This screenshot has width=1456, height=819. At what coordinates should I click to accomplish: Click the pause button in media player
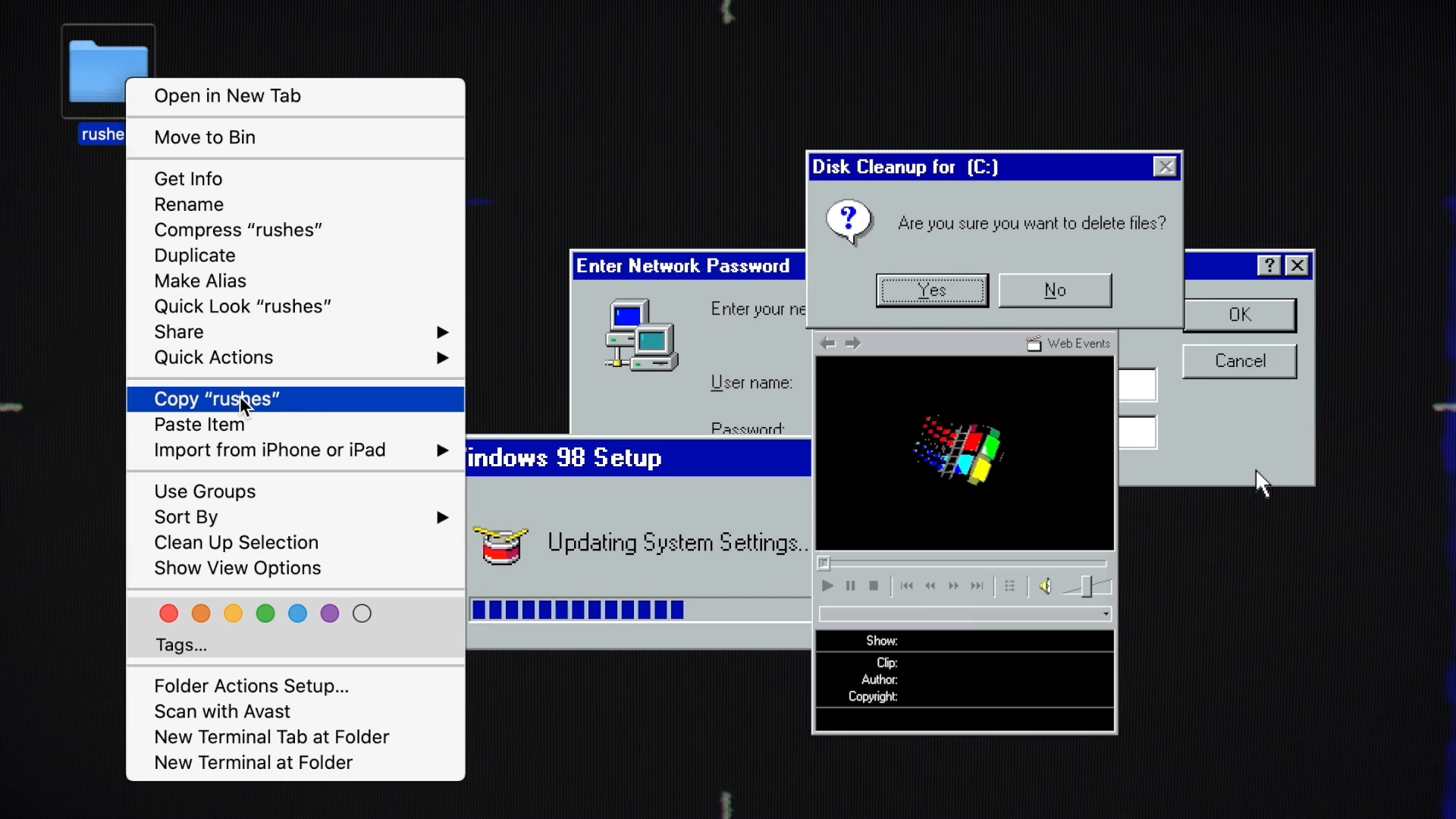click(850, 586)
